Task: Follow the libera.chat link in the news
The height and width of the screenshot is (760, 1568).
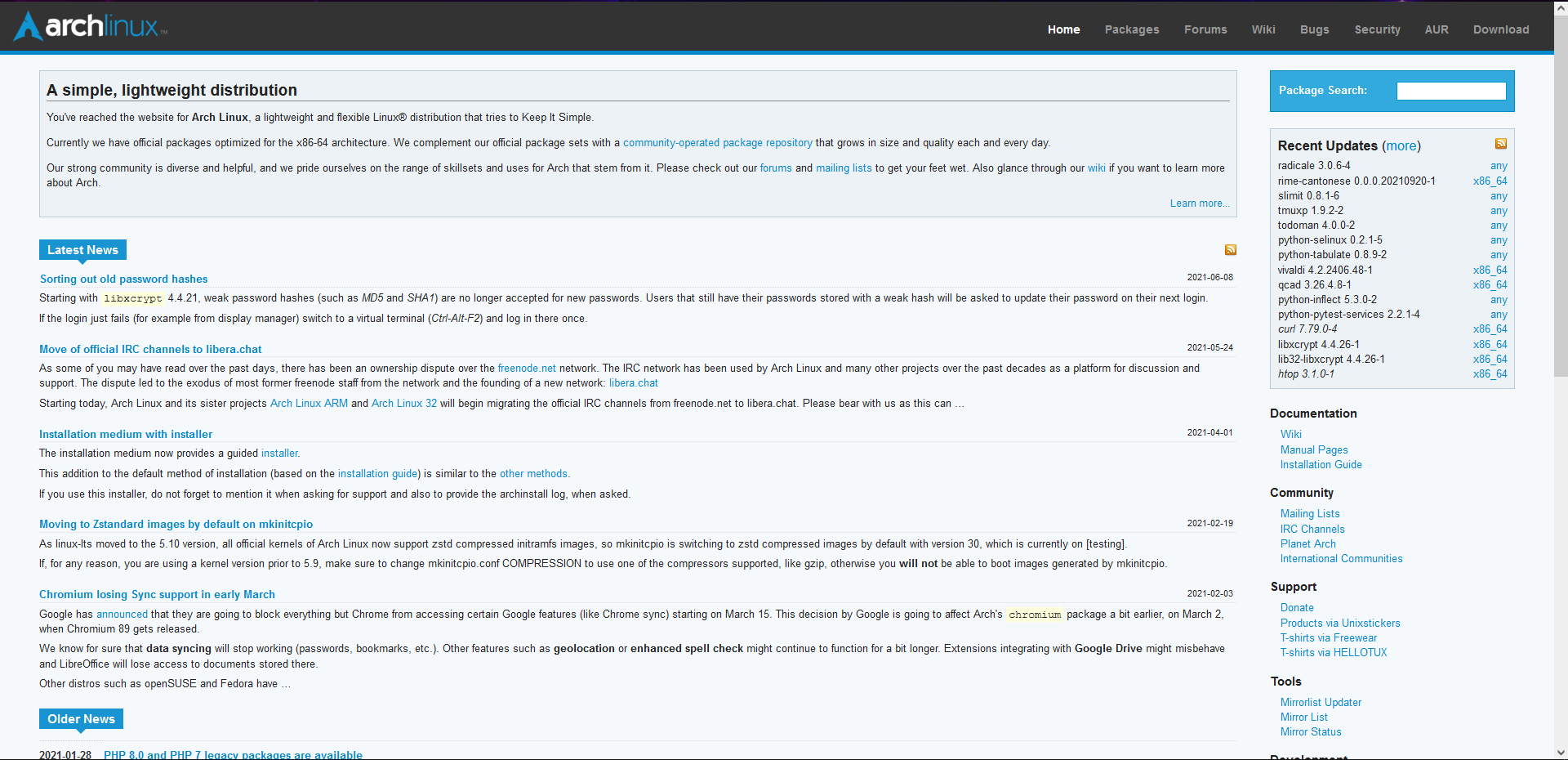Action: click(x=633, y=382)
